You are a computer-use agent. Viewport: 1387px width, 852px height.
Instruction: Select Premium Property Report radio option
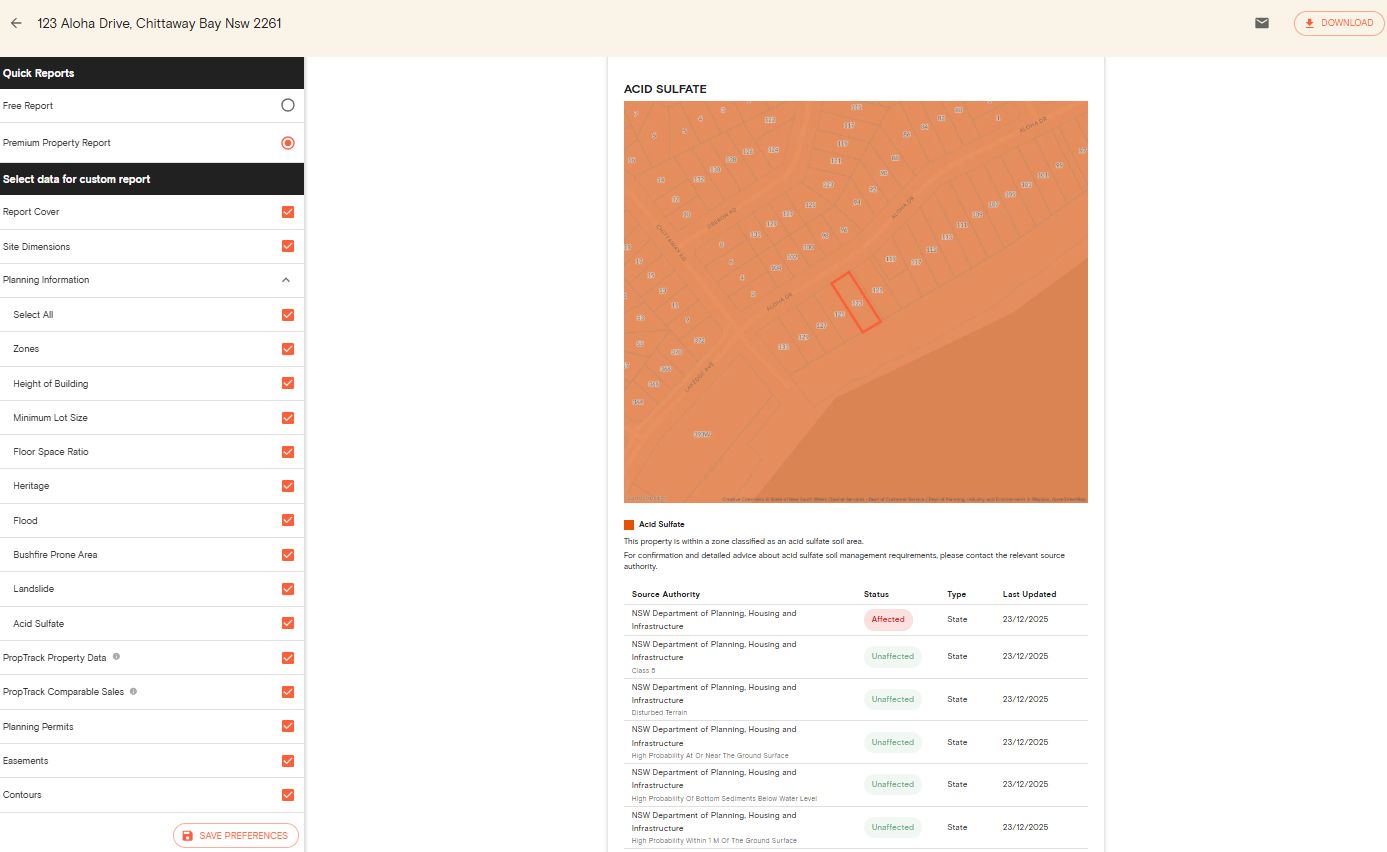288,143
